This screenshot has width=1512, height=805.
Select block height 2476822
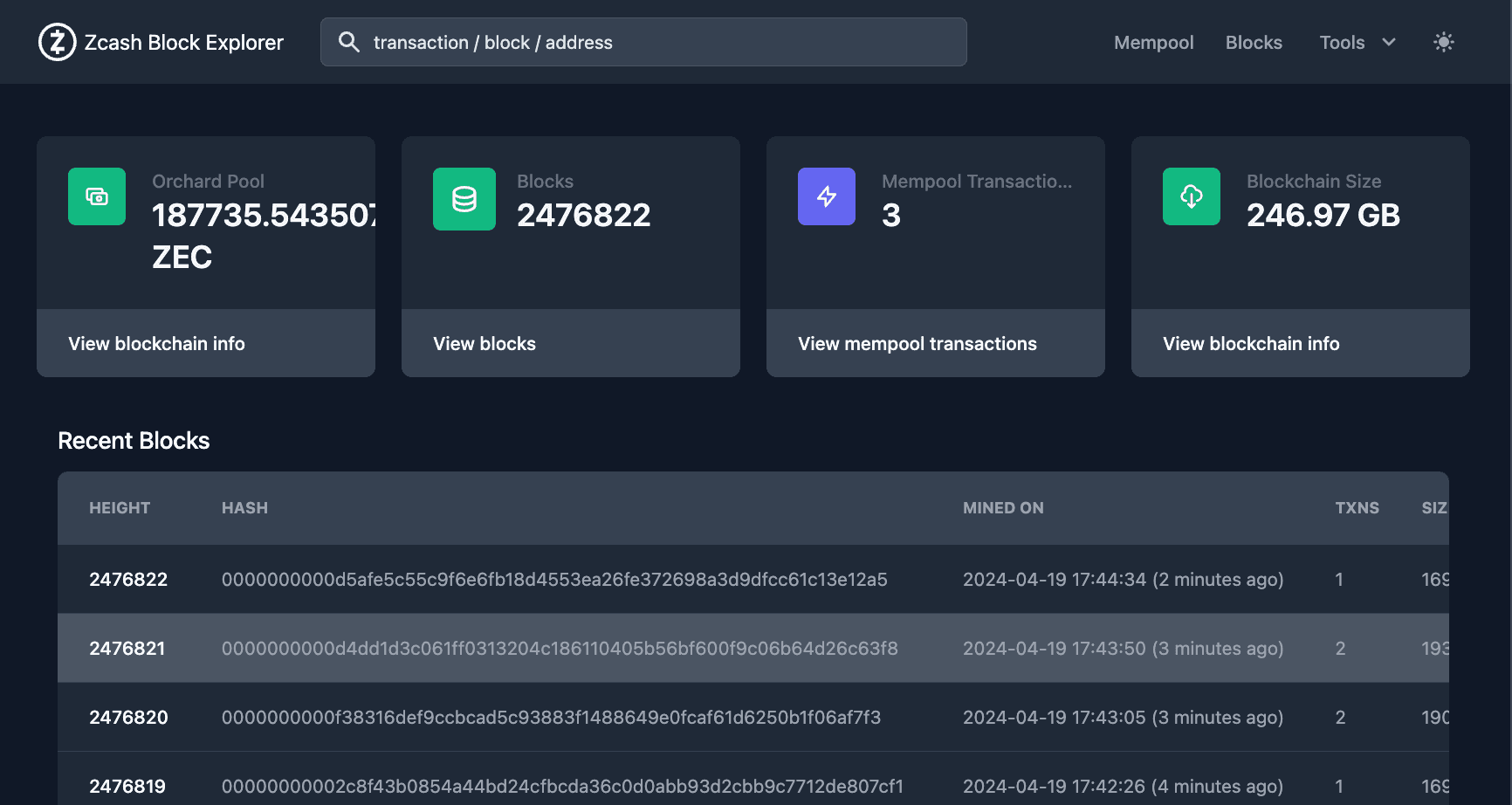point(128,579)
